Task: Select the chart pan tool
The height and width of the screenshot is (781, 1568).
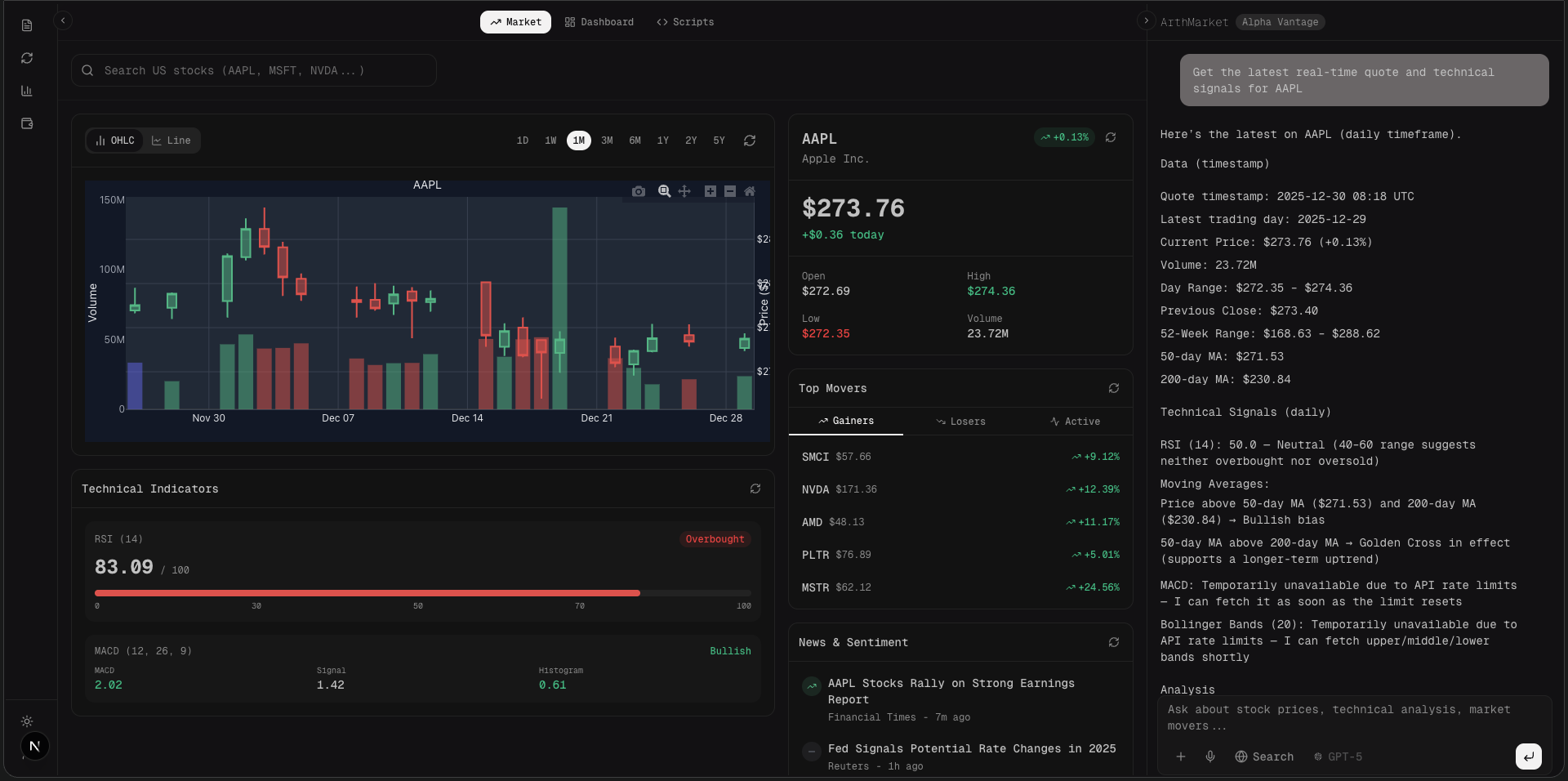Action: (x=684, y=191)
